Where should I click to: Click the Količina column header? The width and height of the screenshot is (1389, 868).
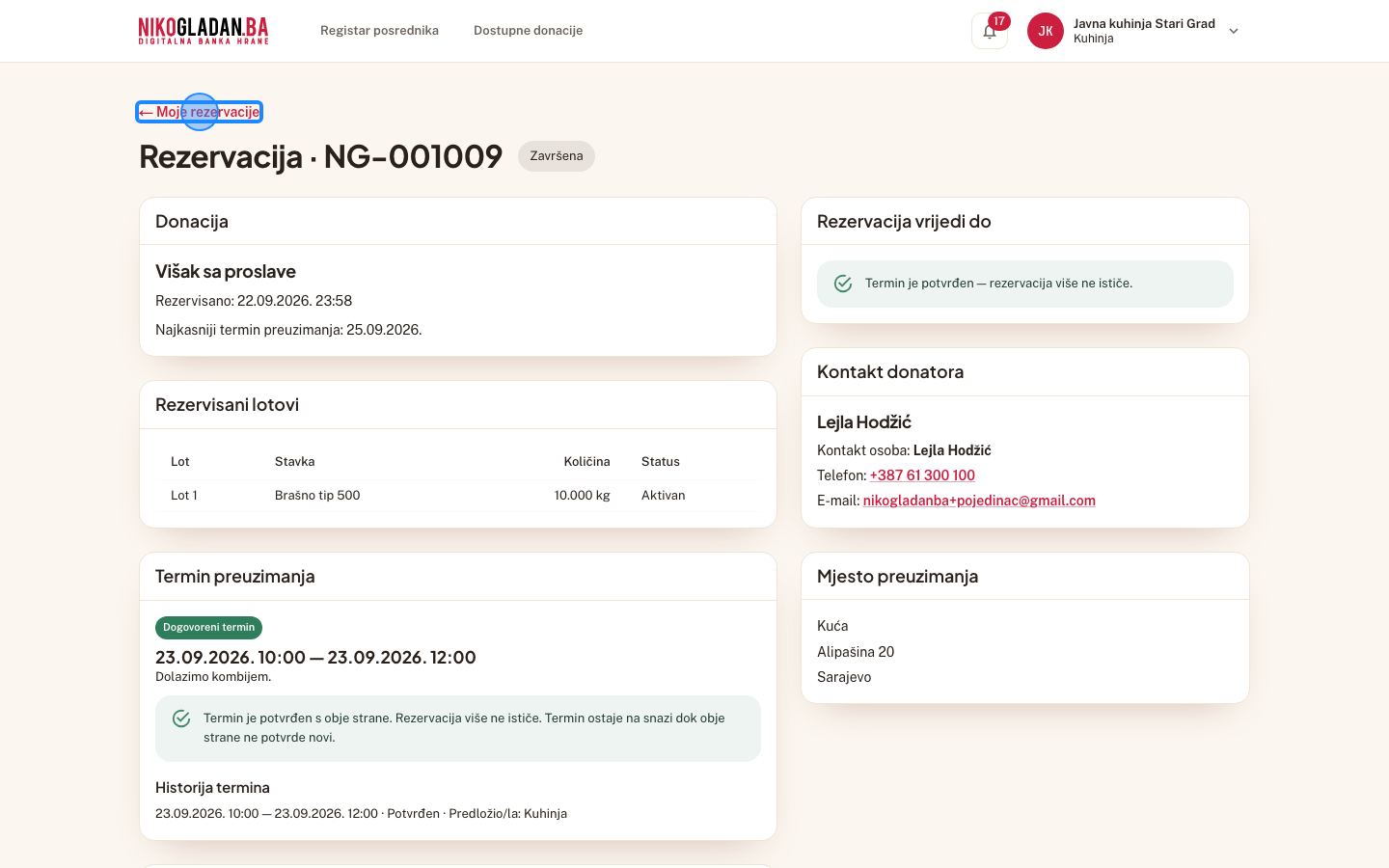pos(586,462)
